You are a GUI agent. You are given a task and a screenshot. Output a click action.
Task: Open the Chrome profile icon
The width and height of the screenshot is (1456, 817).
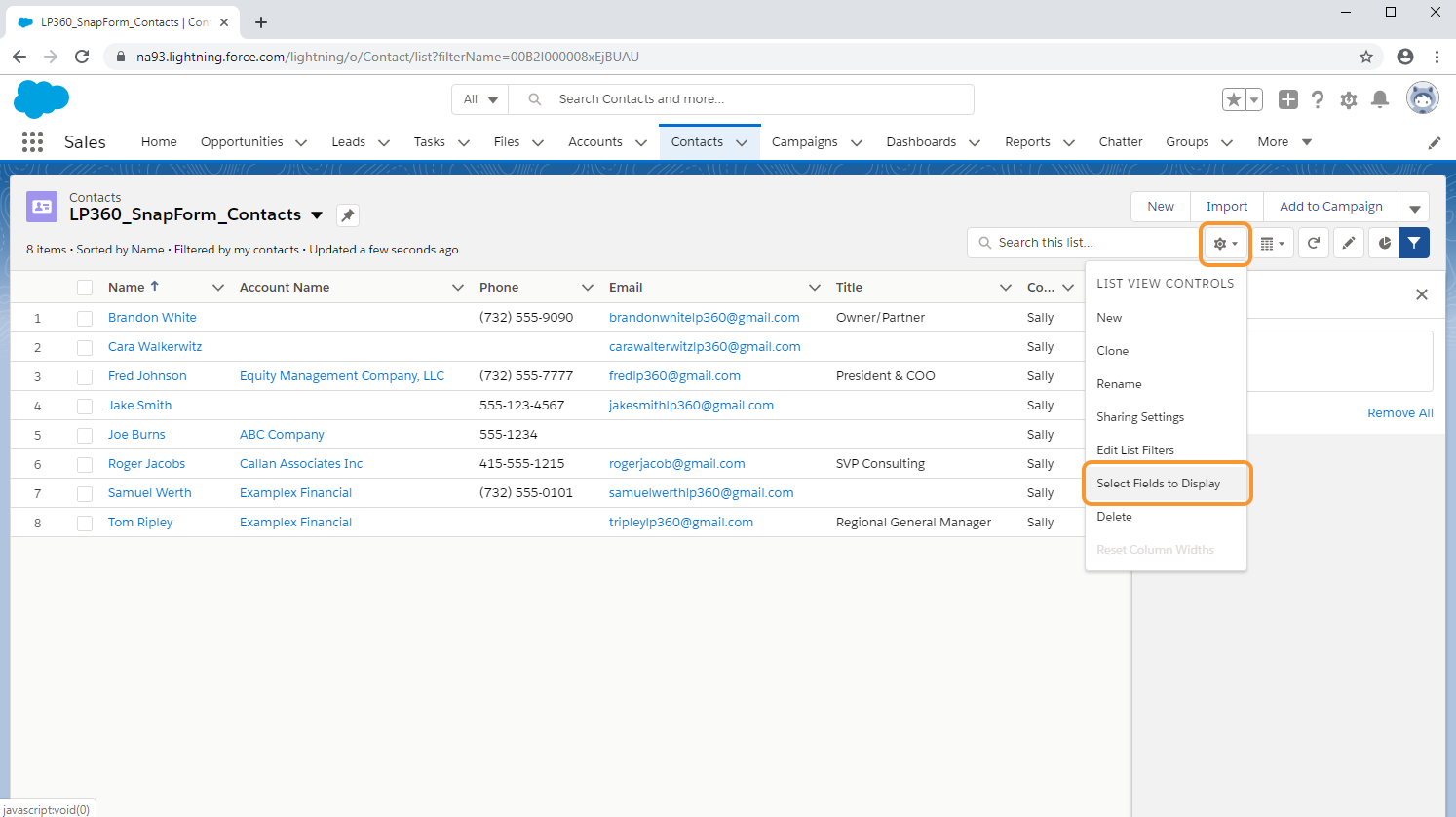(1405, 57)
